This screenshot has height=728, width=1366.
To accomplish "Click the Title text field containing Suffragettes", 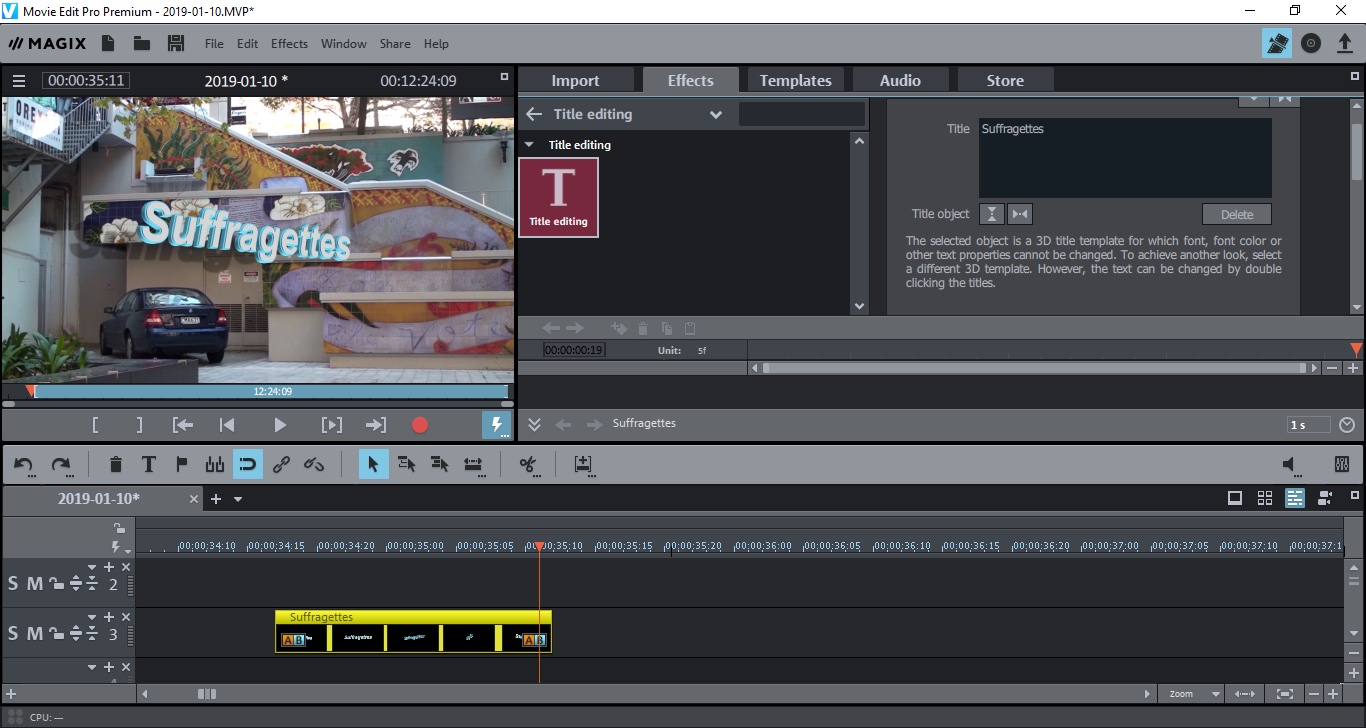I will pos(1125,158).
